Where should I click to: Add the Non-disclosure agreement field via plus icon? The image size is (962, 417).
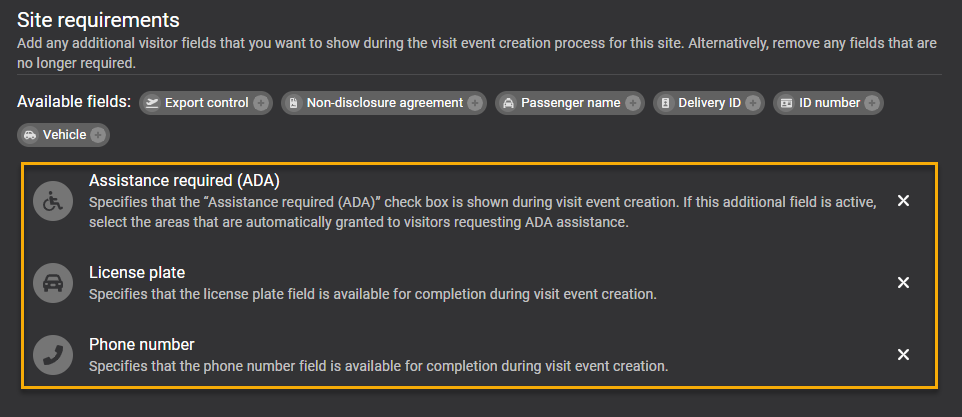[475, 103]
